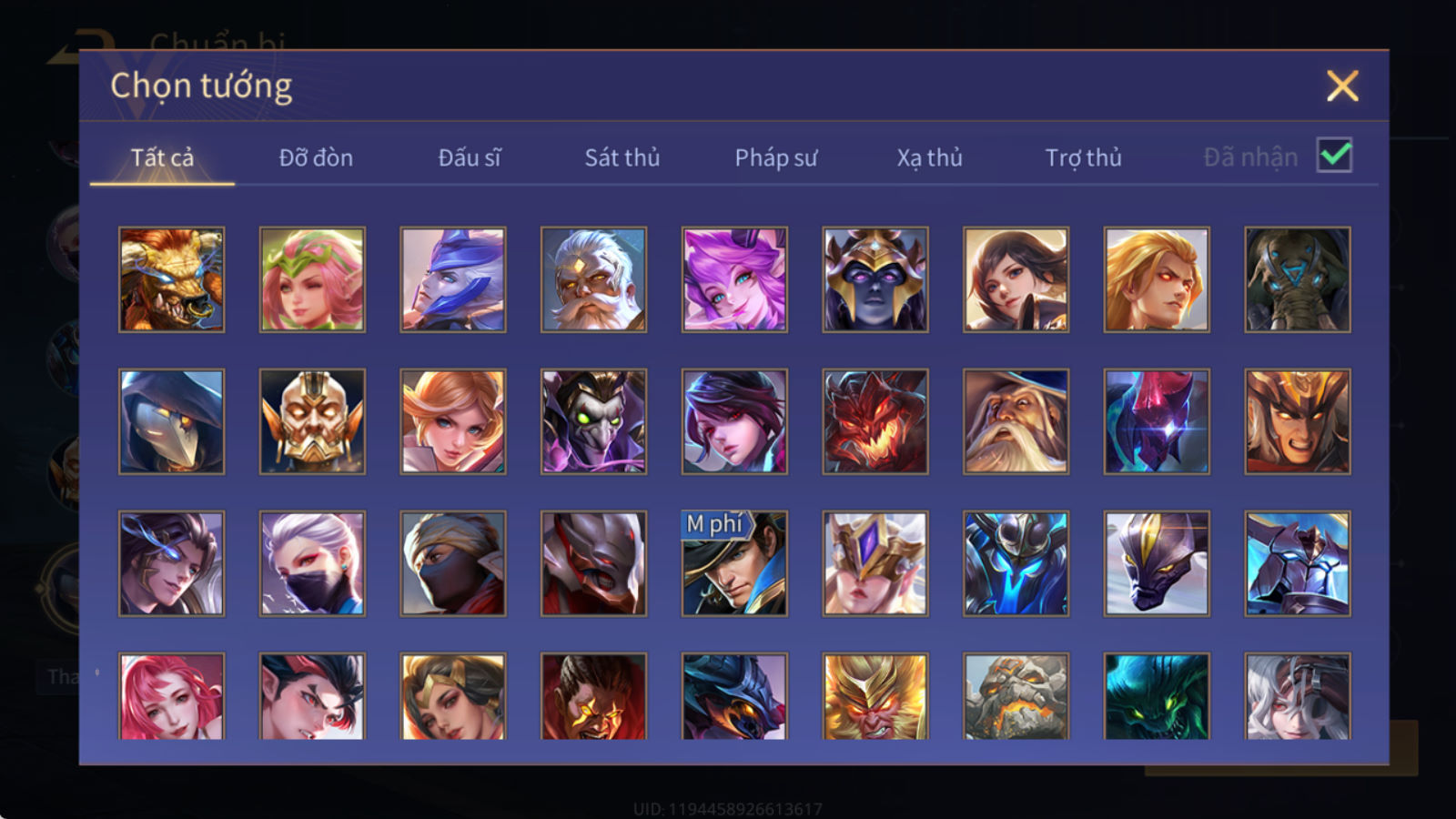Image resolution: width=1456 pixels, height=819 pixels.
Task: Close the 'Chọn tướng' dialog
Action: click(1342, 86)
